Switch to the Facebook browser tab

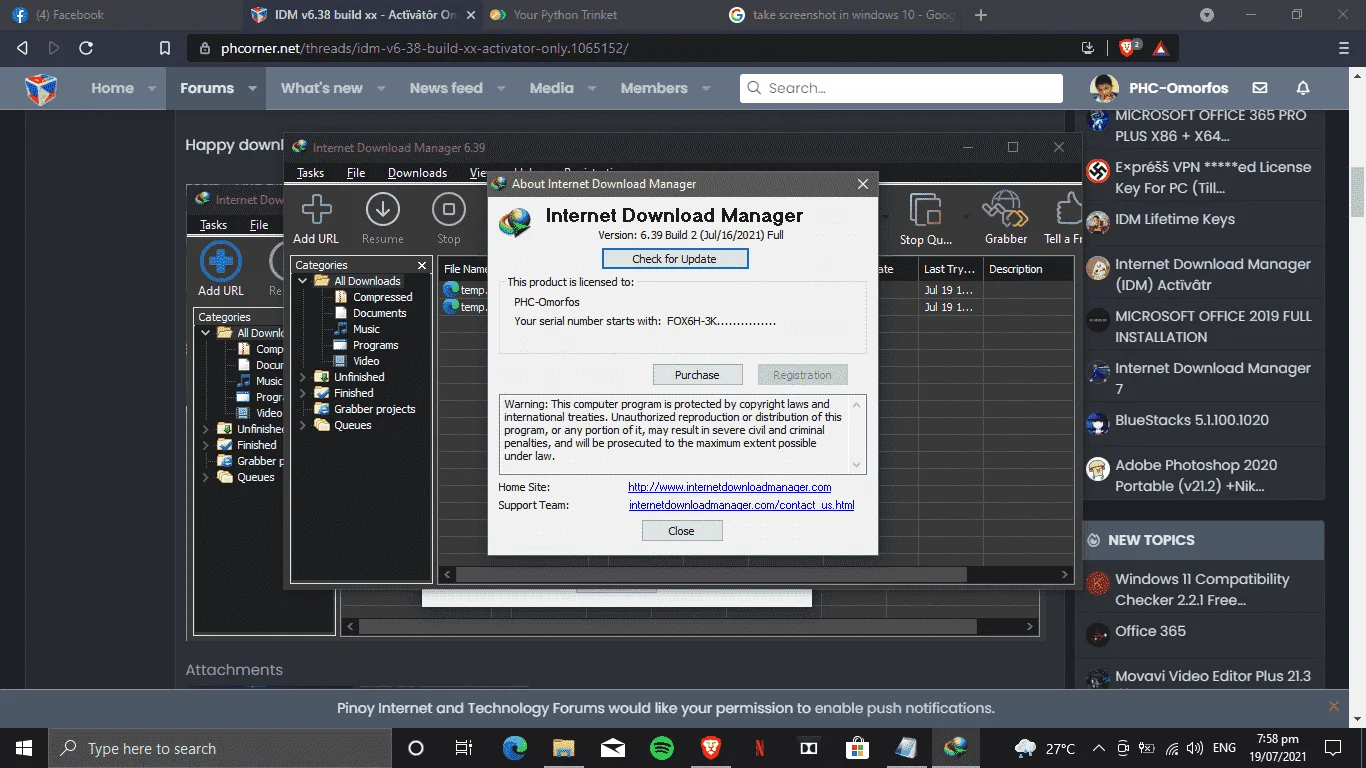pos(120,15)
